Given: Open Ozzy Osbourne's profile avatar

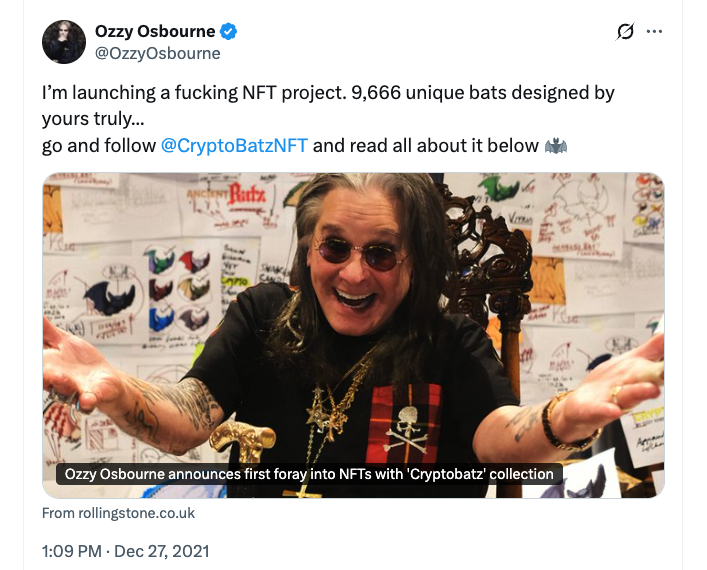Looking at the screenshot, I should pyautogui.click(x=63, y=41).
